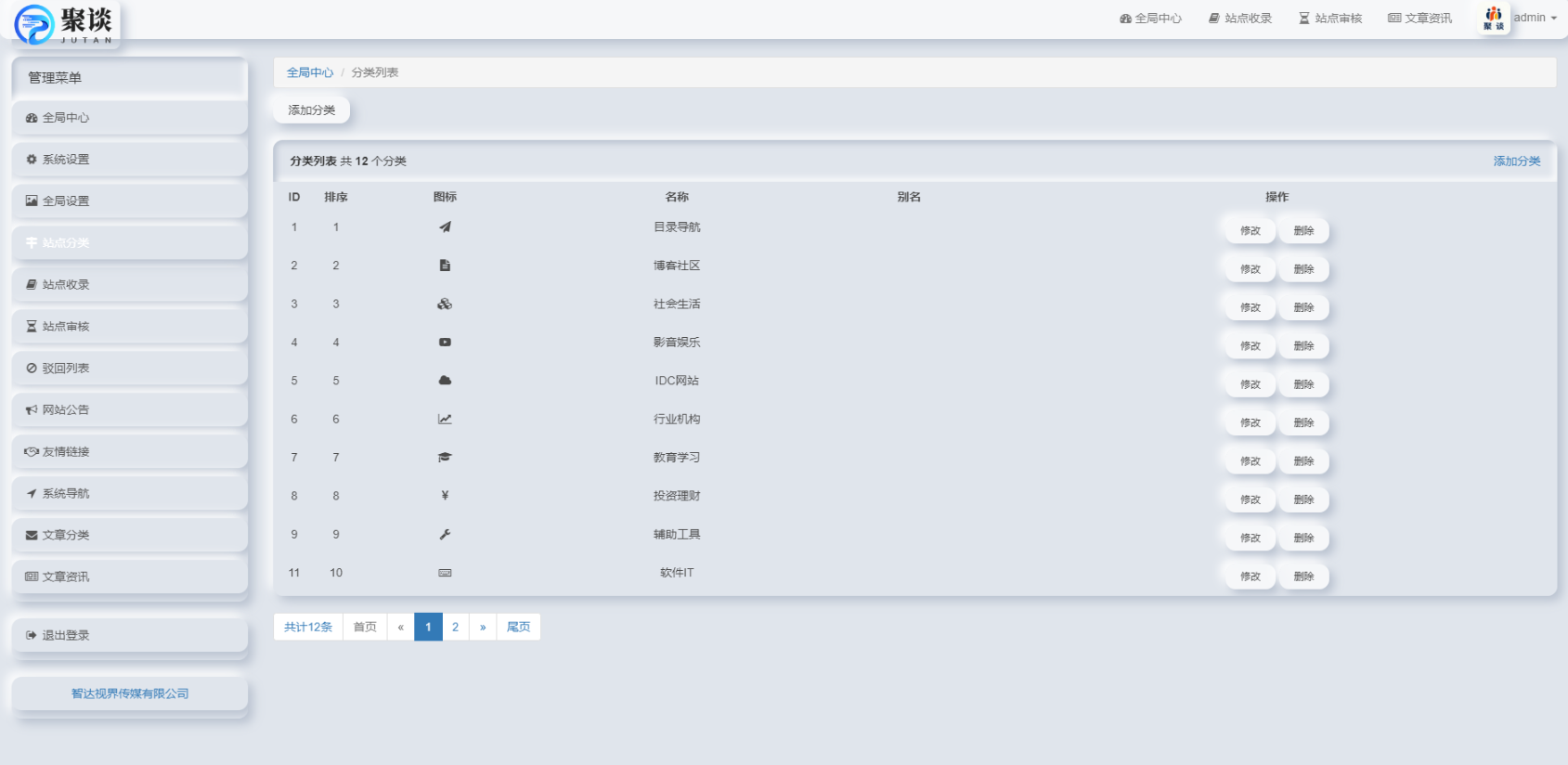Open 系统导航 in the sidebar
This screenshot has width=1568, height=765.
click(x=130, y=494)
